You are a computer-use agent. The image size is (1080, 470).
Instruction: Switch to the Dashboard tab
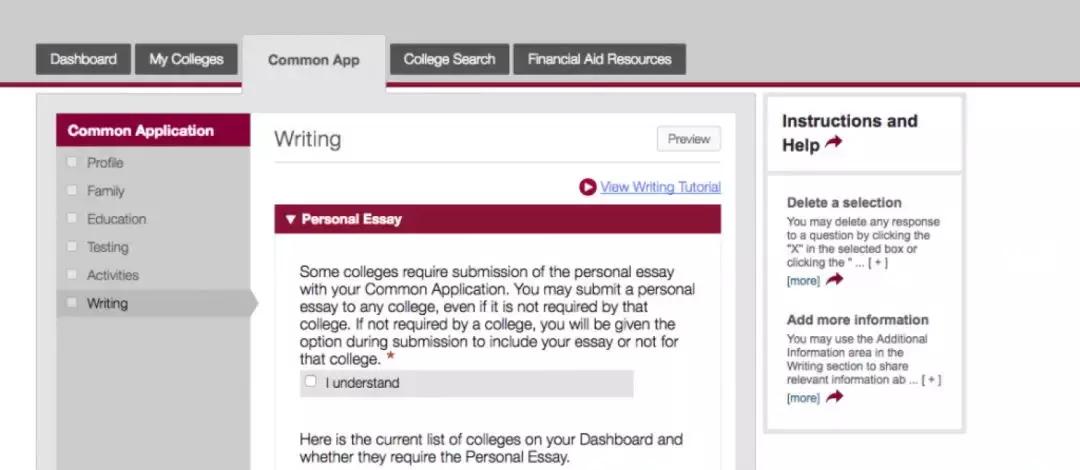pos(84,59)
